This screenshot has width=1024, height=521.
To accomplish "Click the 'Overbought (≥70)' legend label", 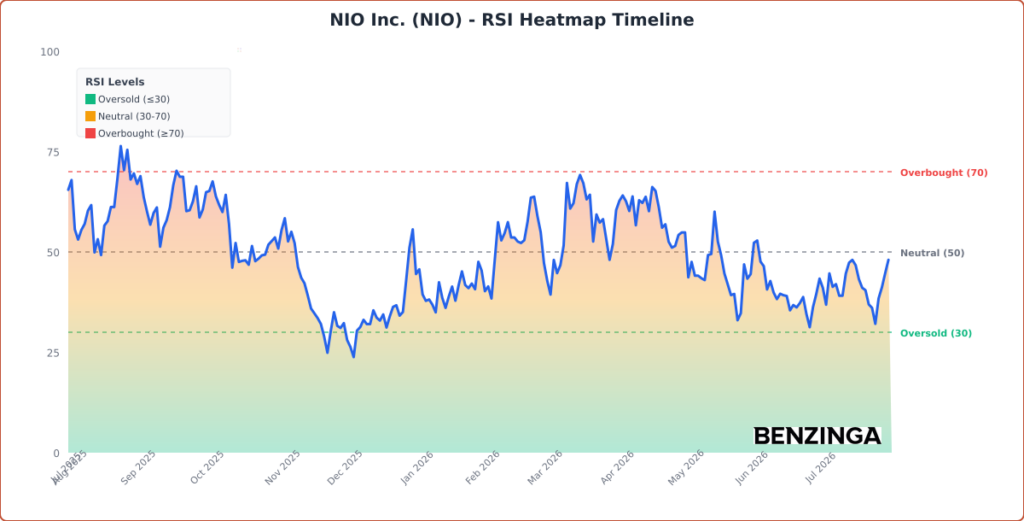I will coord(141,133).
